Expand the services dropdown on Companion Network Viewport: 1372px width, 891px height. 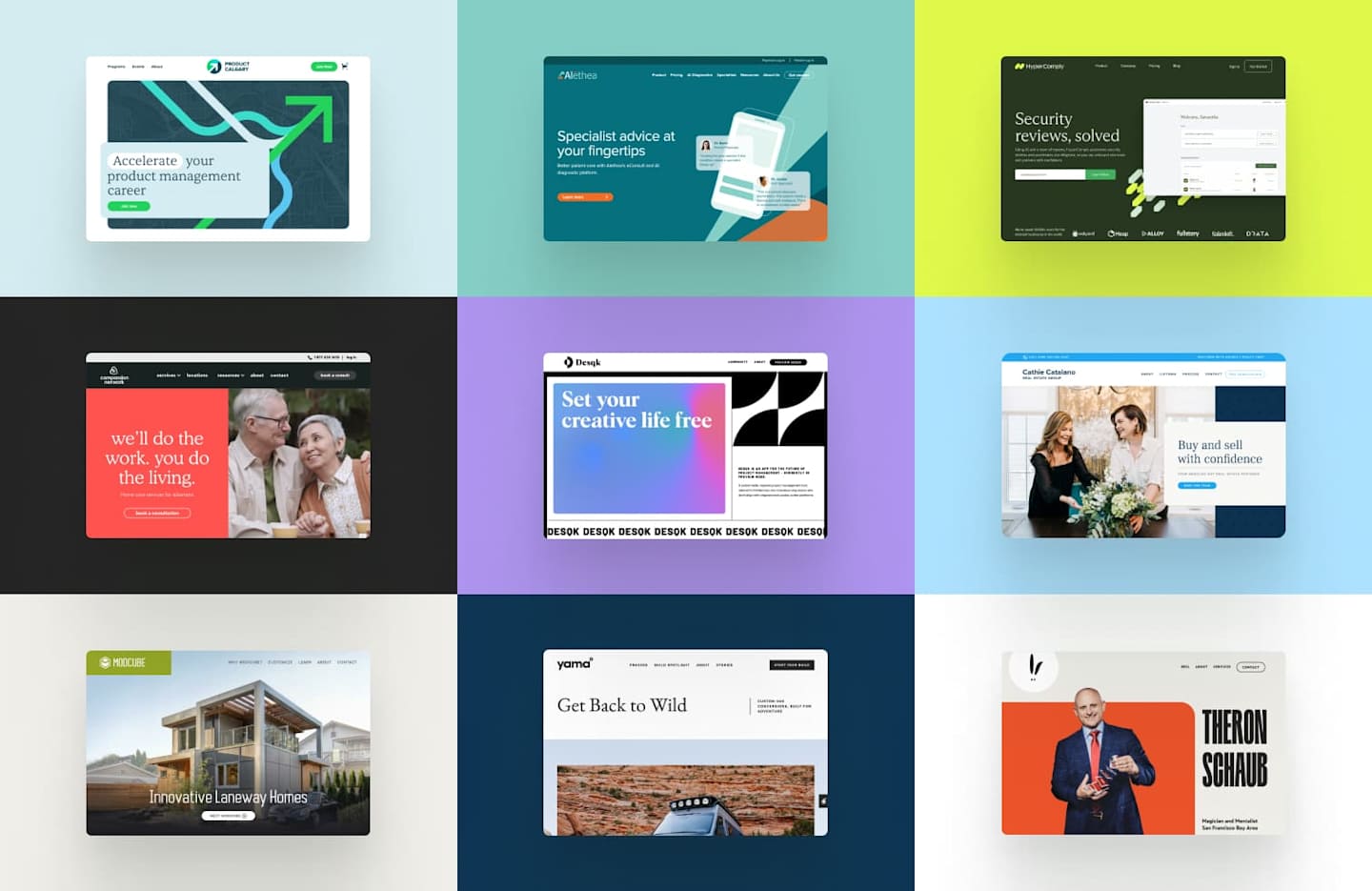click(x=169, y=375)
